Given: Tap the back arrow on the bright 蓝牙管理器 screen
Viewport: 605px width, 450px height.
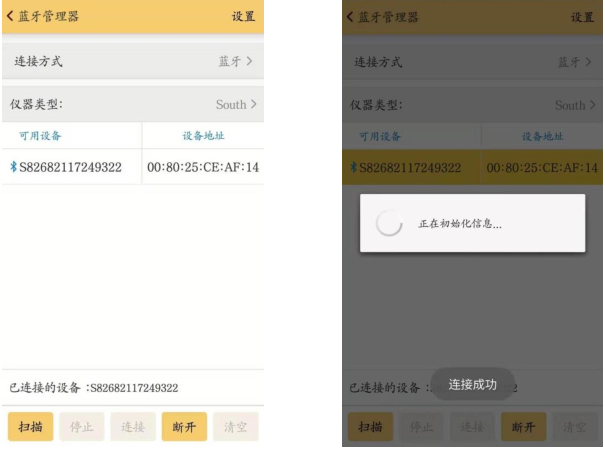Looking at the screenshot, I should point(11,17).
